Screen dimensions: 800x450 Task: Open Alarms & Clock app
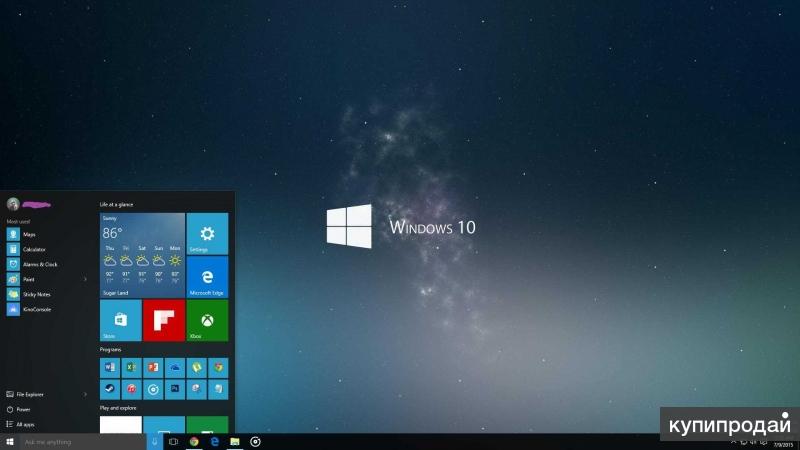(x=46, y=264)
